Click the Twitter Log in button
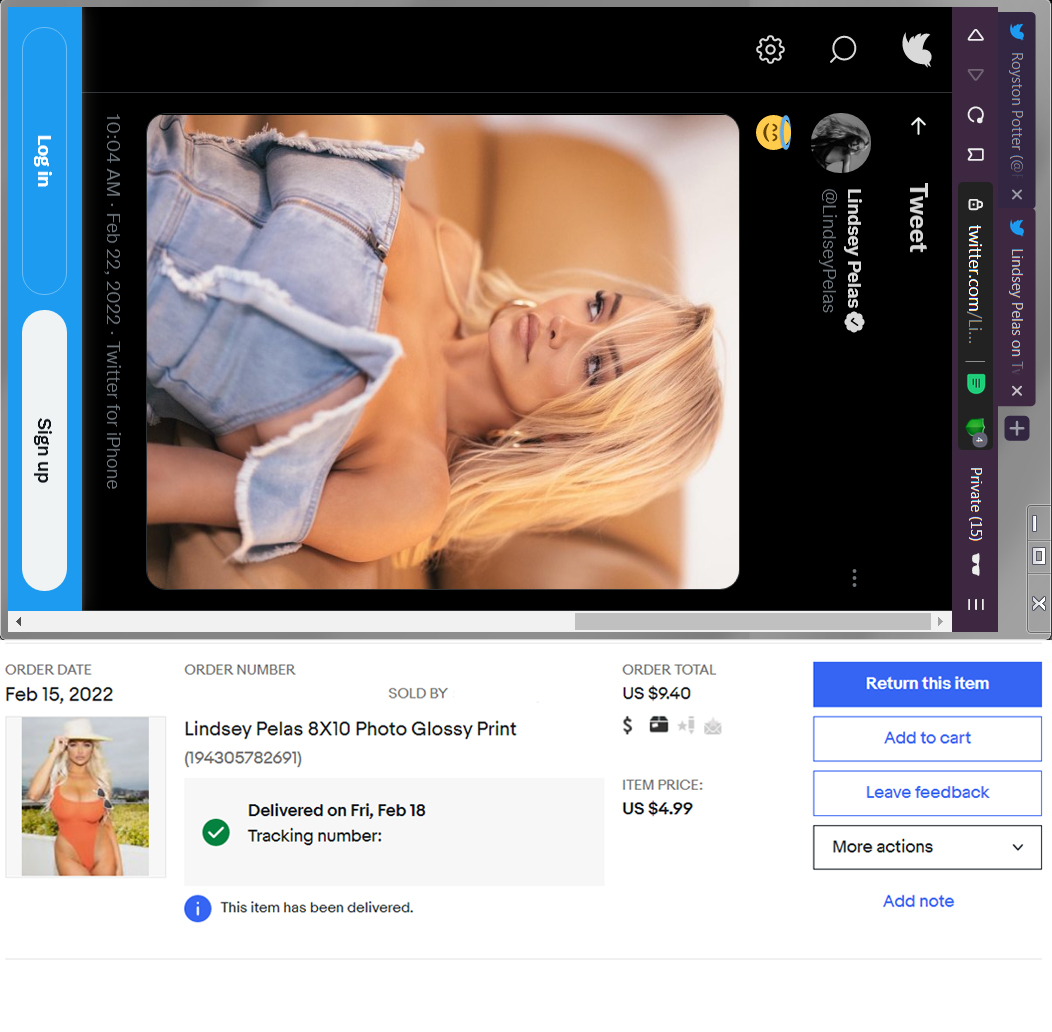Viewport: 1052px width, 1032px height. (x=44, y=161)
